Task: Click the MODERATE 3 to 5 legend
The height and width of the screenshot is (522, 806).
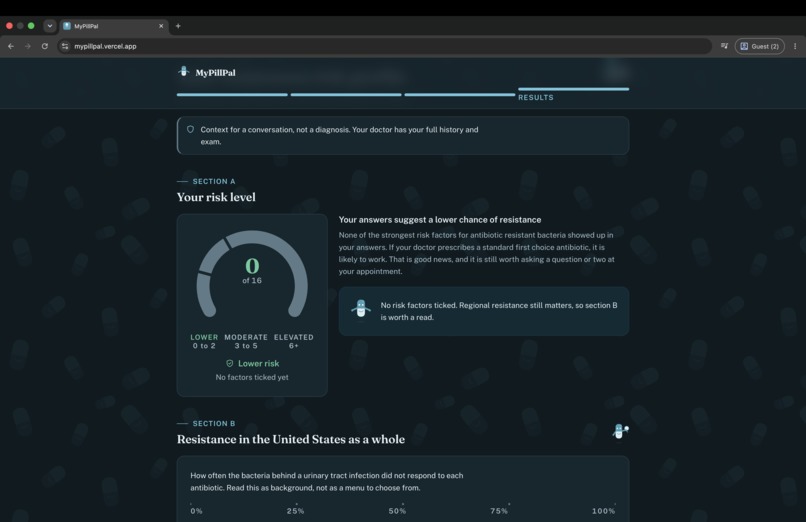Action: pos(246,342)
